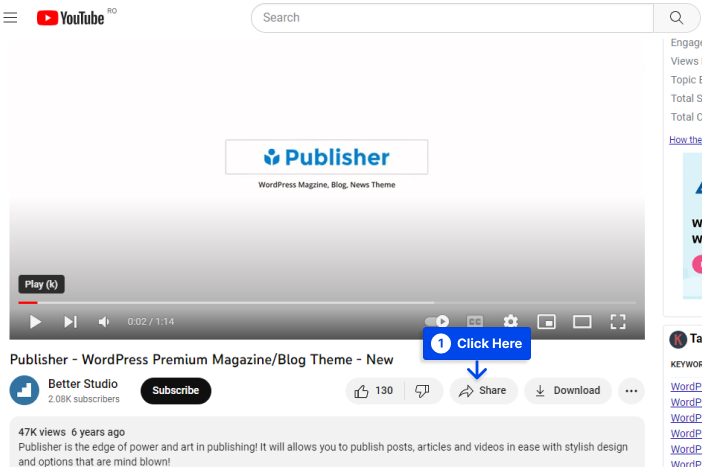Screen dimensions: 702x467
Task: Open player settings gear
Action: pos(510,321)
